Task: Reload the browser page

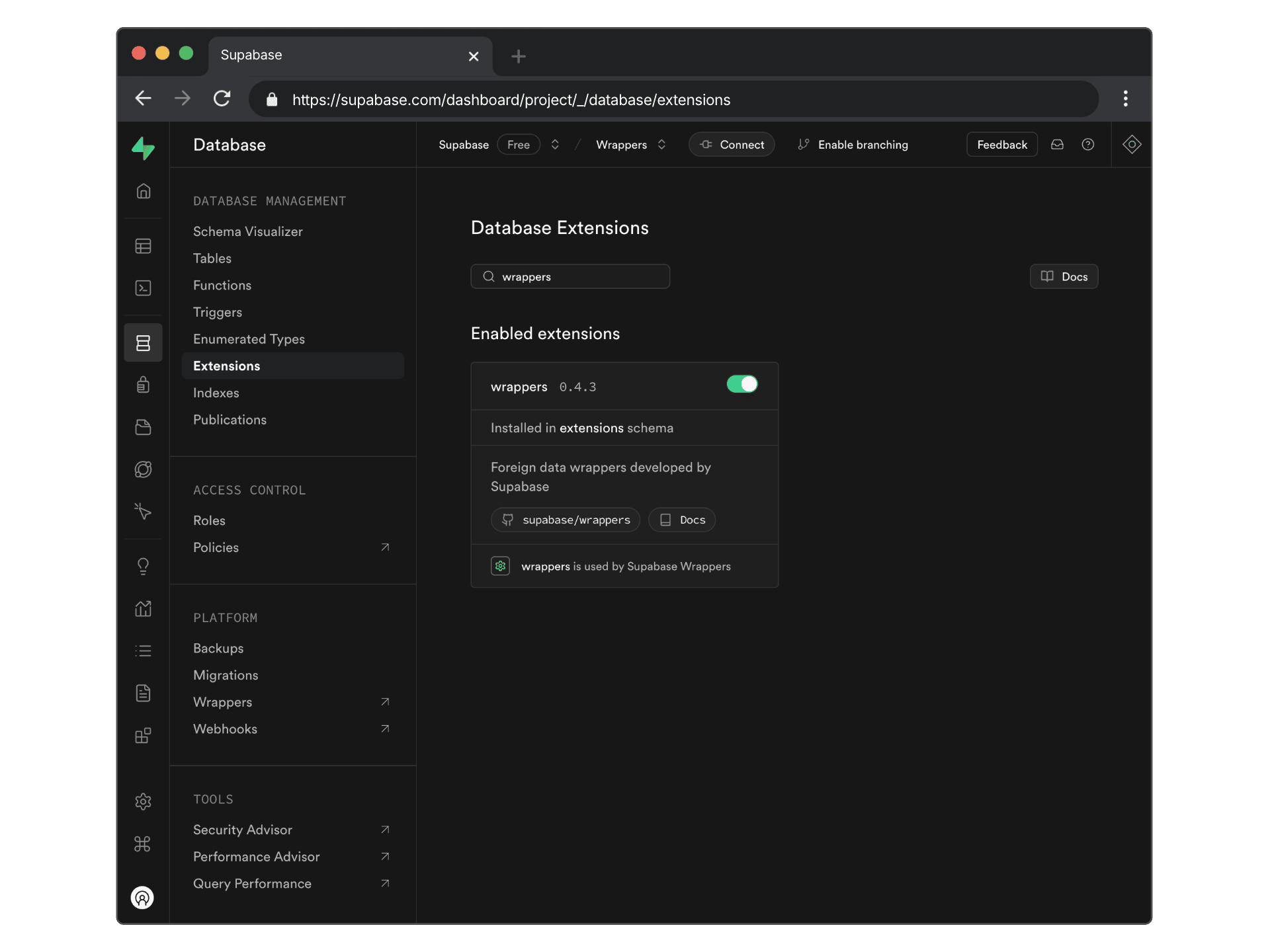Action: point(222,99)
